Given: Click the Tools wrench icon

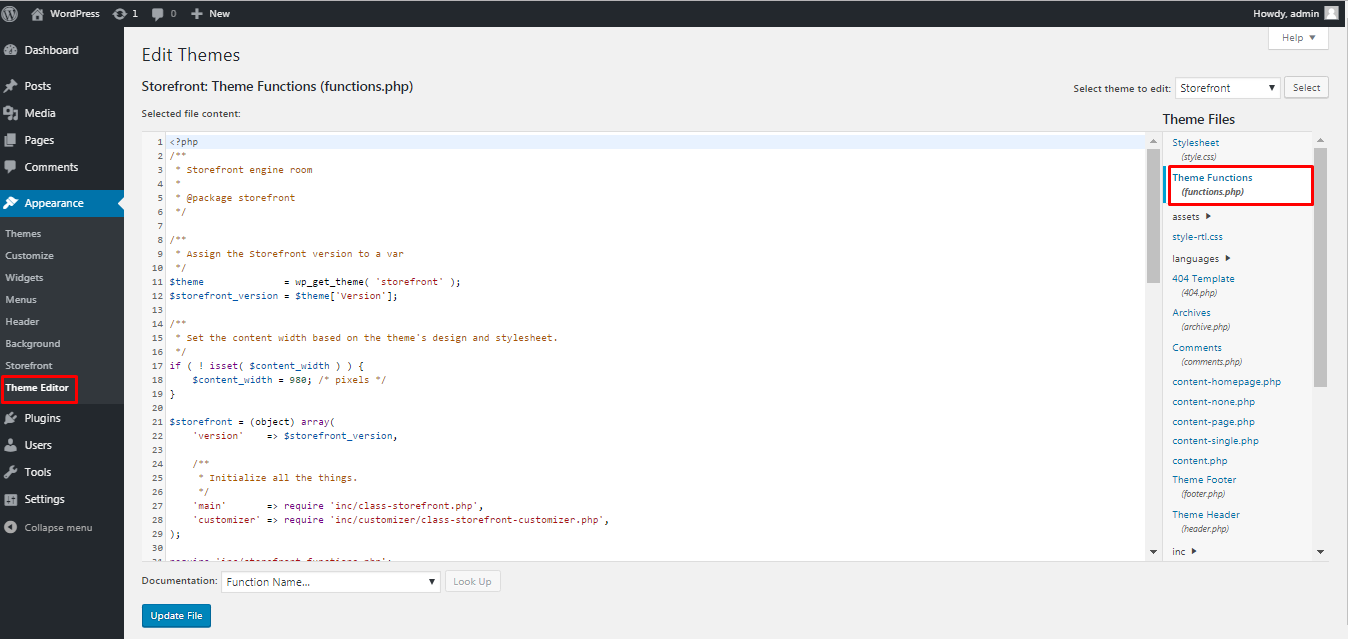Looking at the screenshot, I should [x=11, y=472].
